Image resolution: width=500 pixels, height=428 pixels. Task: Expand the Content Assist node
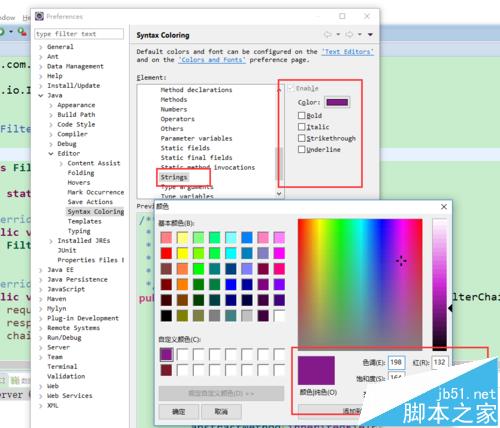(x=61, y=163)
